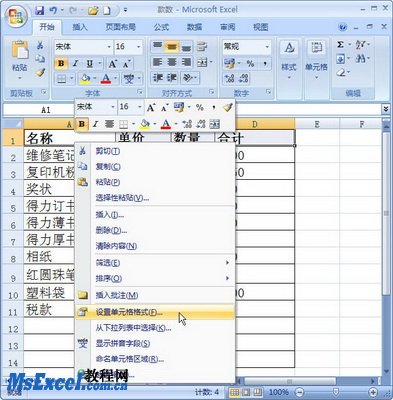
Task: Apply red font color in ribbon
Action: pos(105,79)
